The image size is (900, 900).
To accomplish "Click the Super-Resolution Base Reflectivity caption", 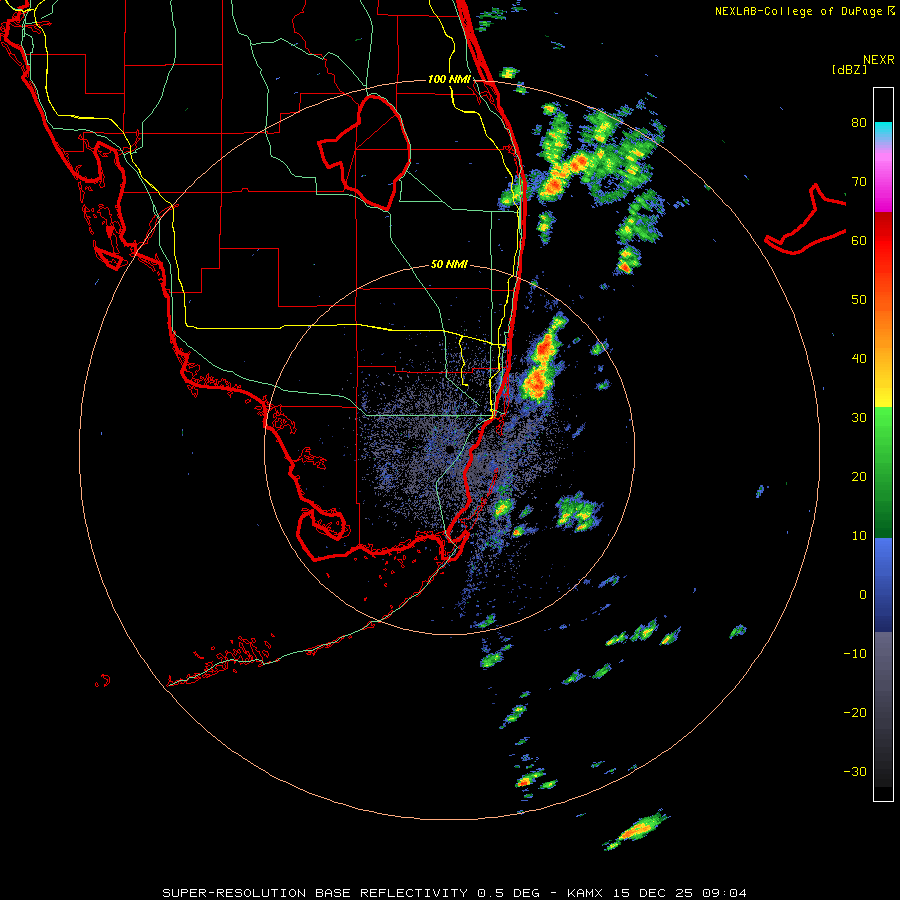I will pos(455,893).
